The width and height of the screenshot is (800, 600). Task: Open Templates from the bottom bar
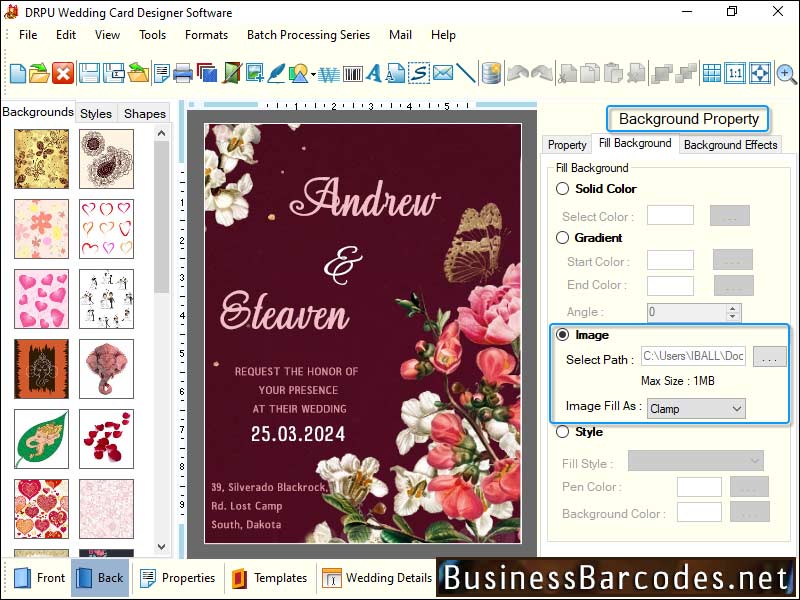(280, 578)
